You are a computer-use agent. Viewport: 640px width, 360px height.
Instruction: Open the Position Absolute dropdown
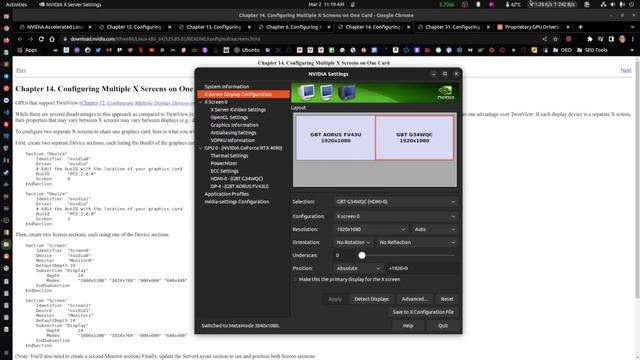click(358, 269)
